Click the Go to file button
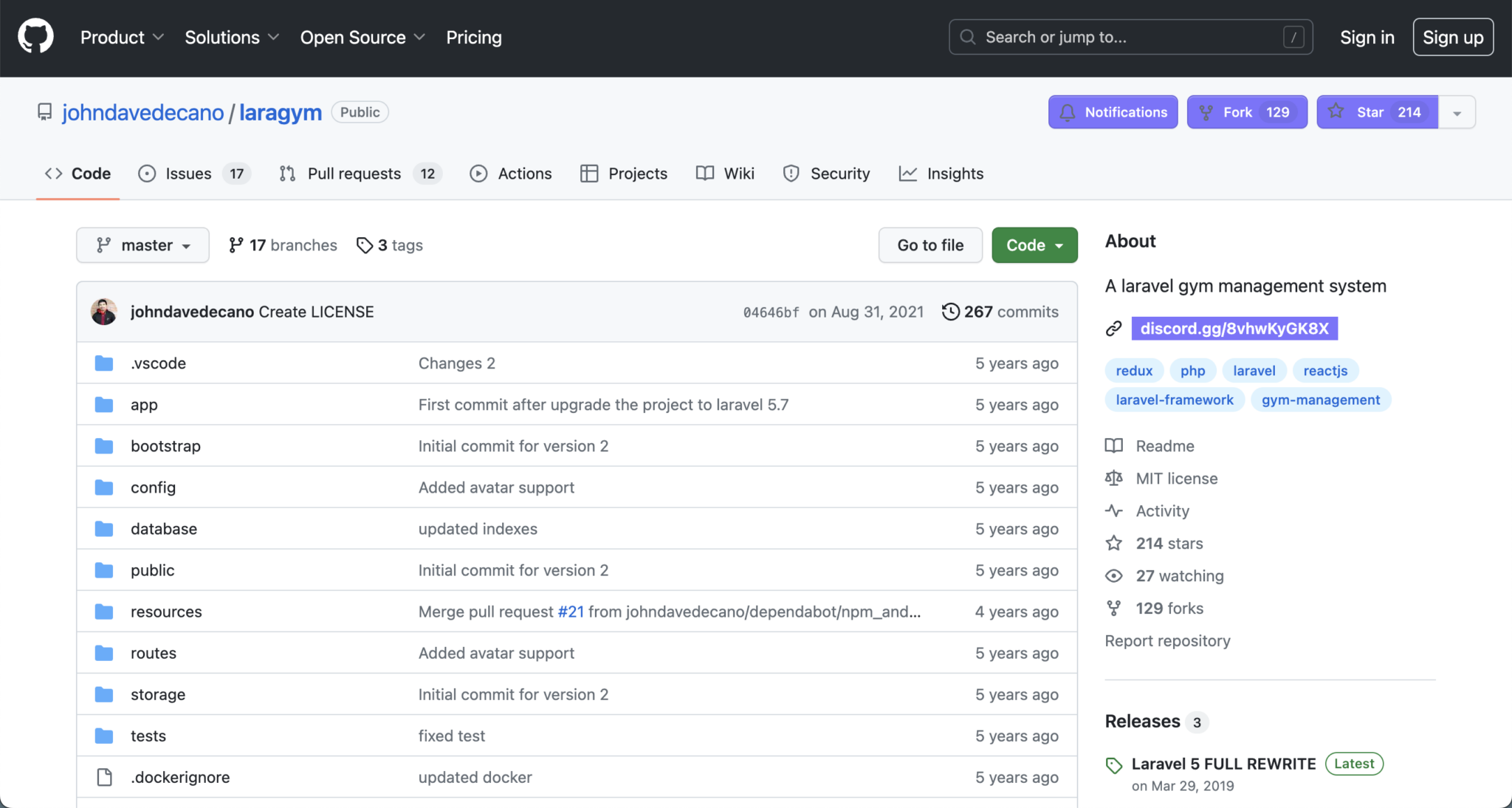Viewport: 1512px width, 808px height. tap(929, 244)
